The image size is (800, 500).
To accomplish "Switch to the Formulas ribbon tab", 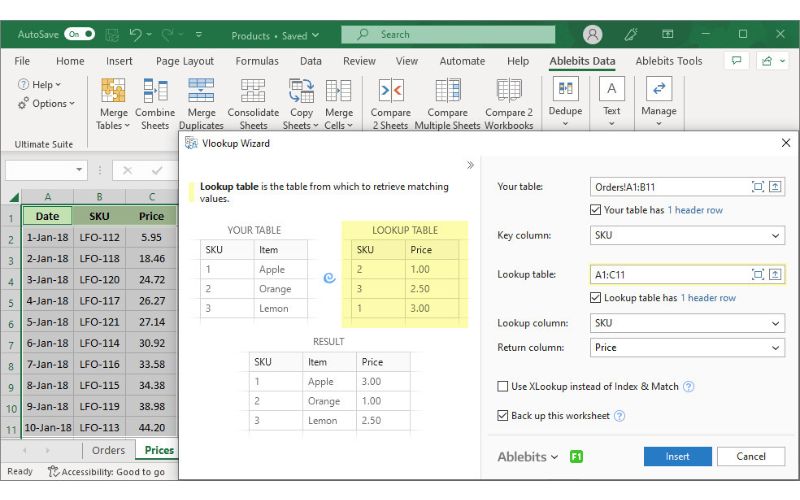I will click(x=257, y=61).
